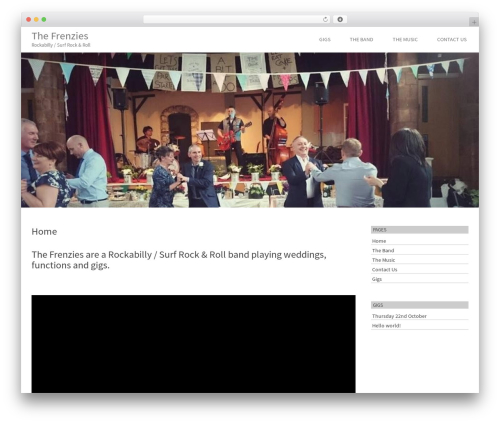
Task: Click the Home page heading
Action: (44, 232)
